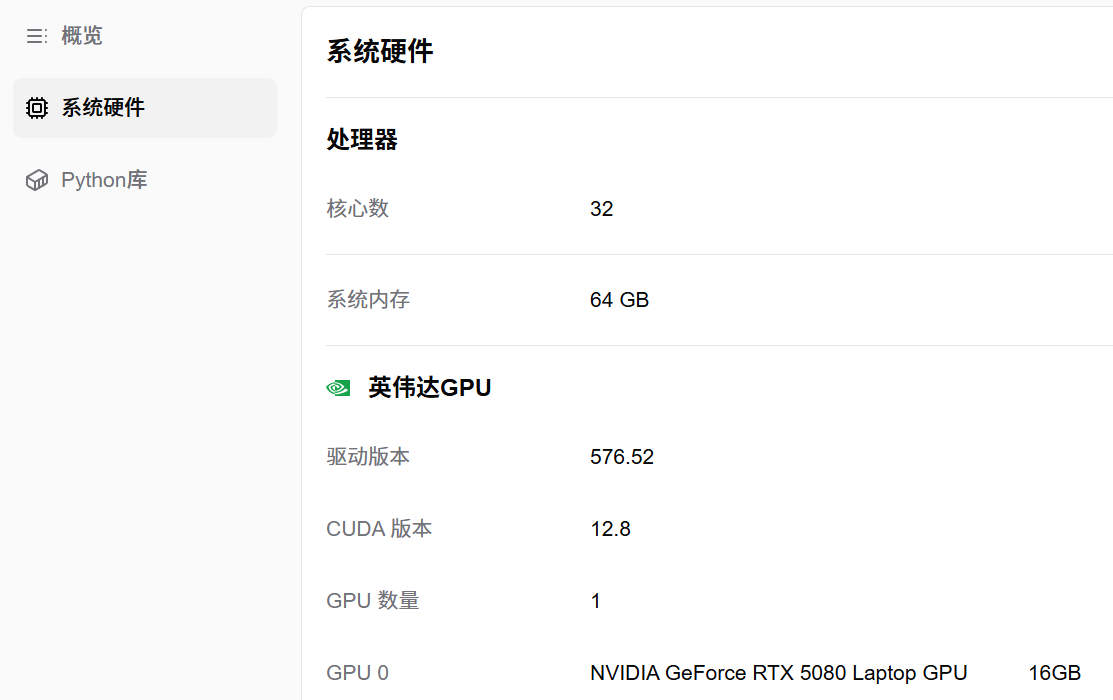Switch to the Python库 page
Screen dimensions: 1113x700
pos(104,180)
